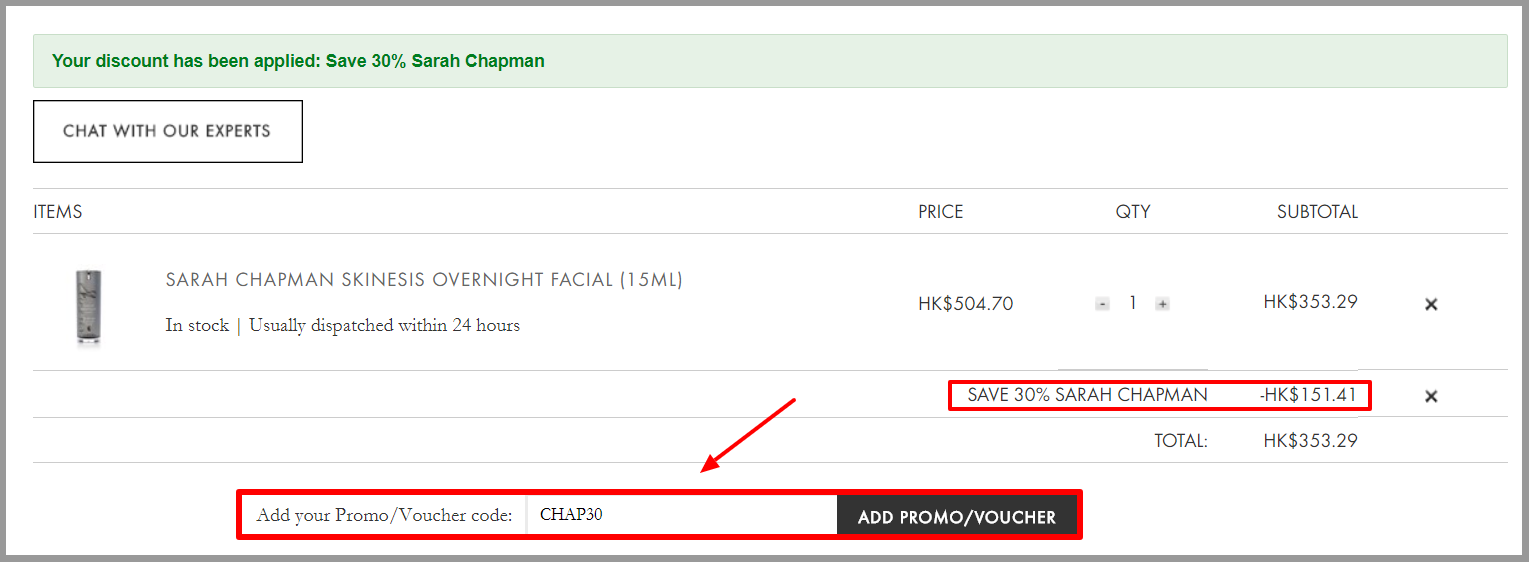
Task: Decrease quantity with the minus button
Action: point(1102,303)
